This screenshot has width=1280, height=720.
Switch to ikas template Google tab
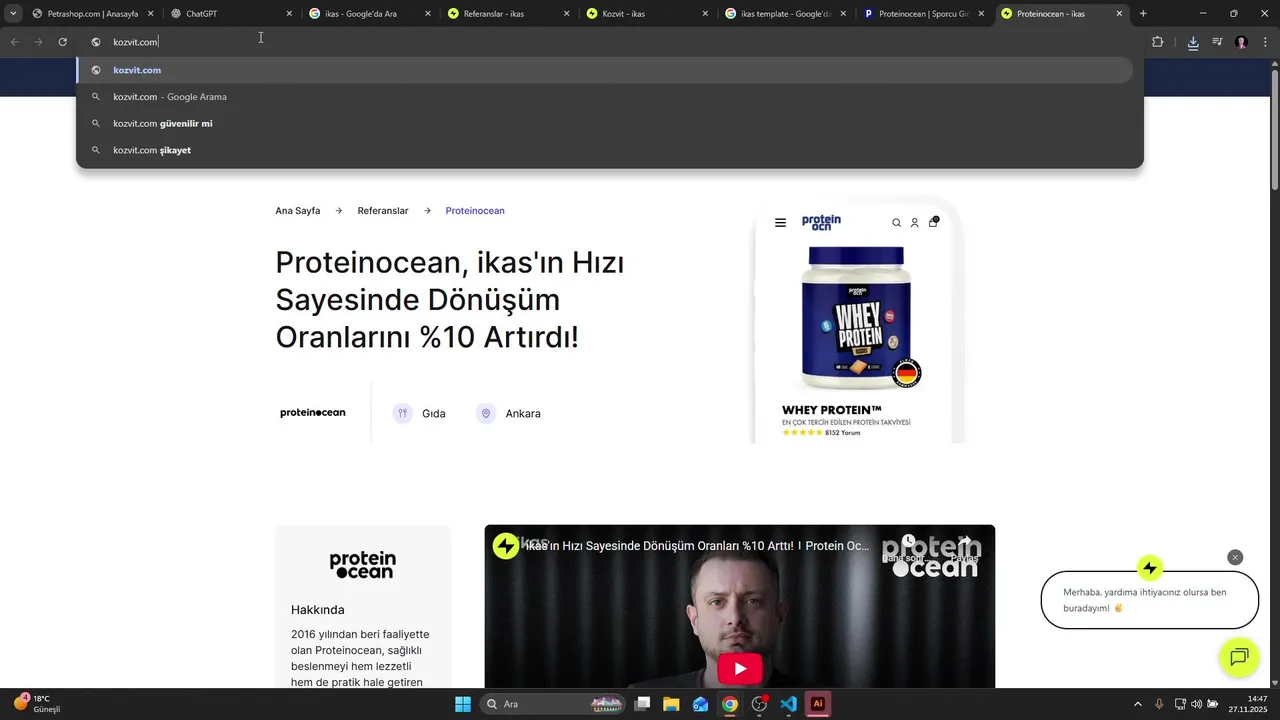[x=786, y=14]
